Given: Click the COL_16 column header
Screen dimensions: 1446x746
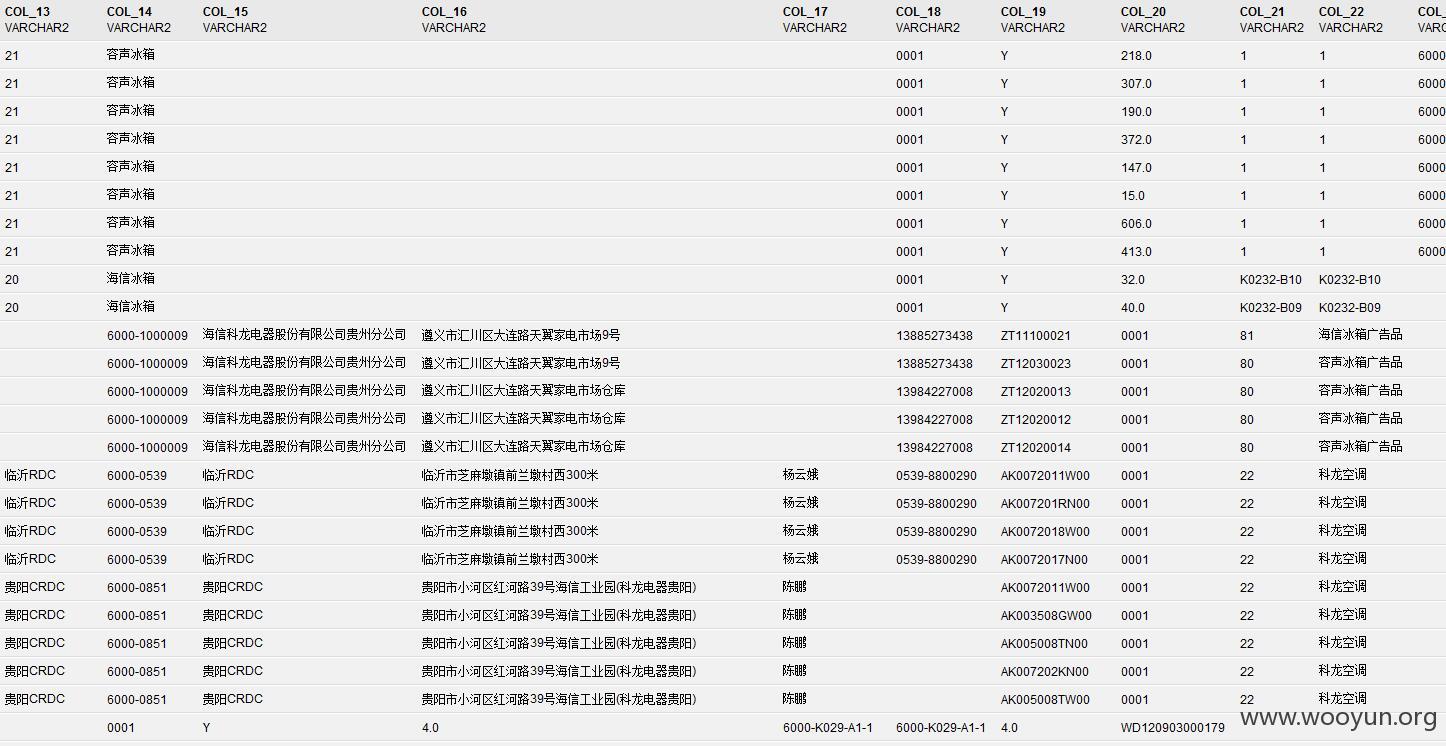Looking at the screenshot, I should click(x=445, y=12).
